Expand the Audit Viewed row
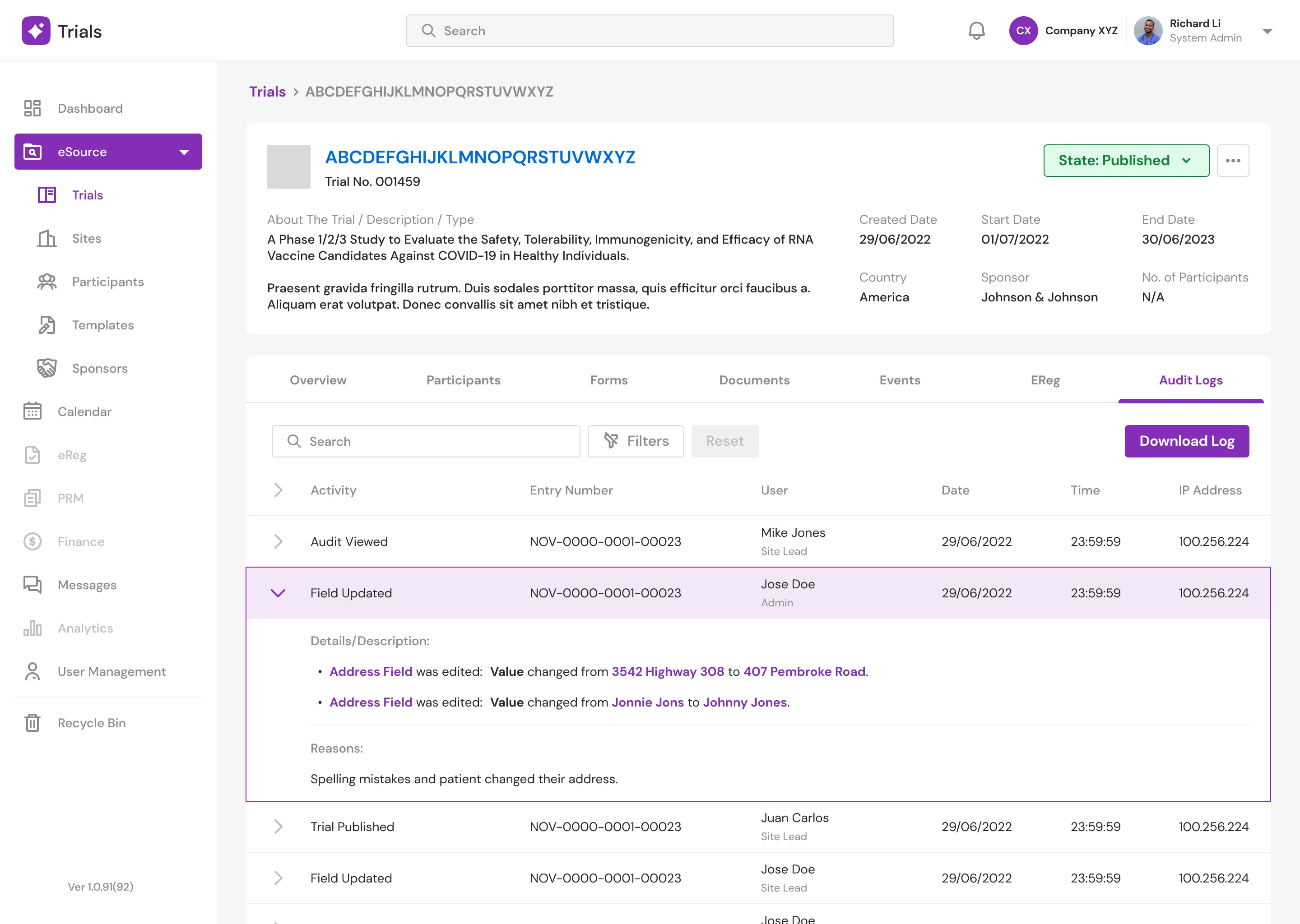Viewport: 1300px width, 924px height. (278, 541)
